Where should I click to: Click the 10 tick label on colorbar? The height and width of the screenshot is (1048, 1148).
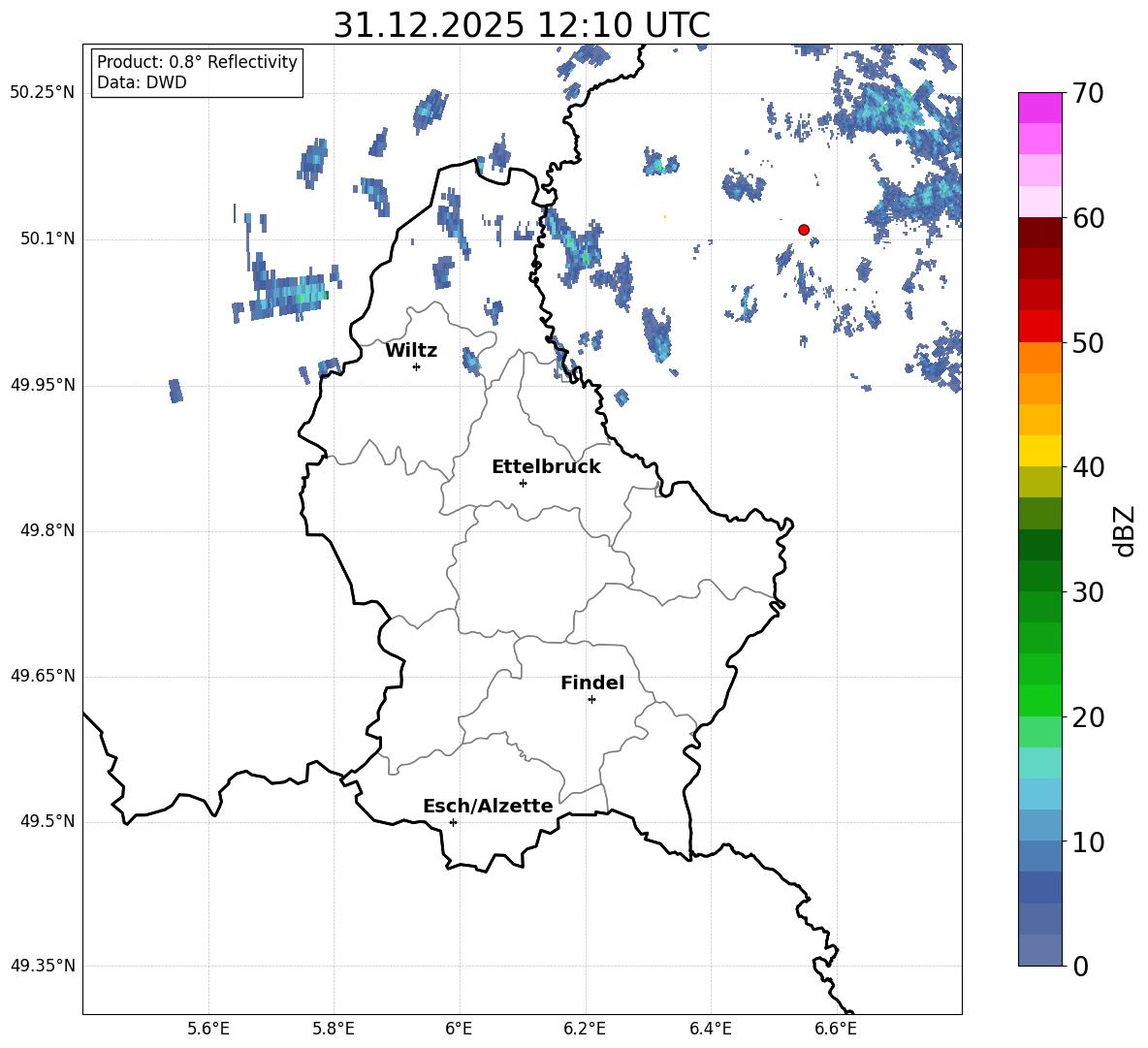[1088, 842]
